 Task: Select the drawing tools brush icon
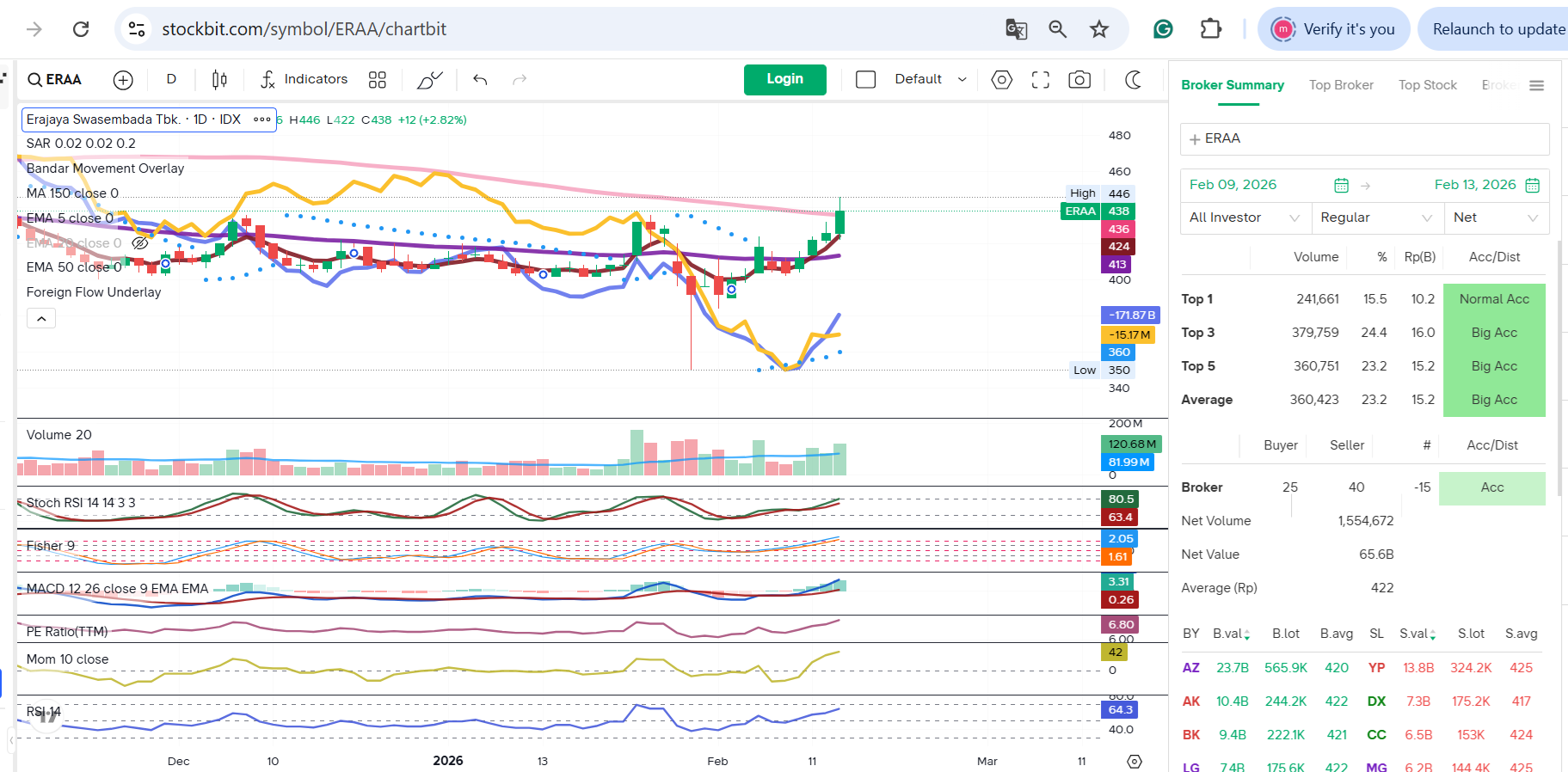point(429,80)
